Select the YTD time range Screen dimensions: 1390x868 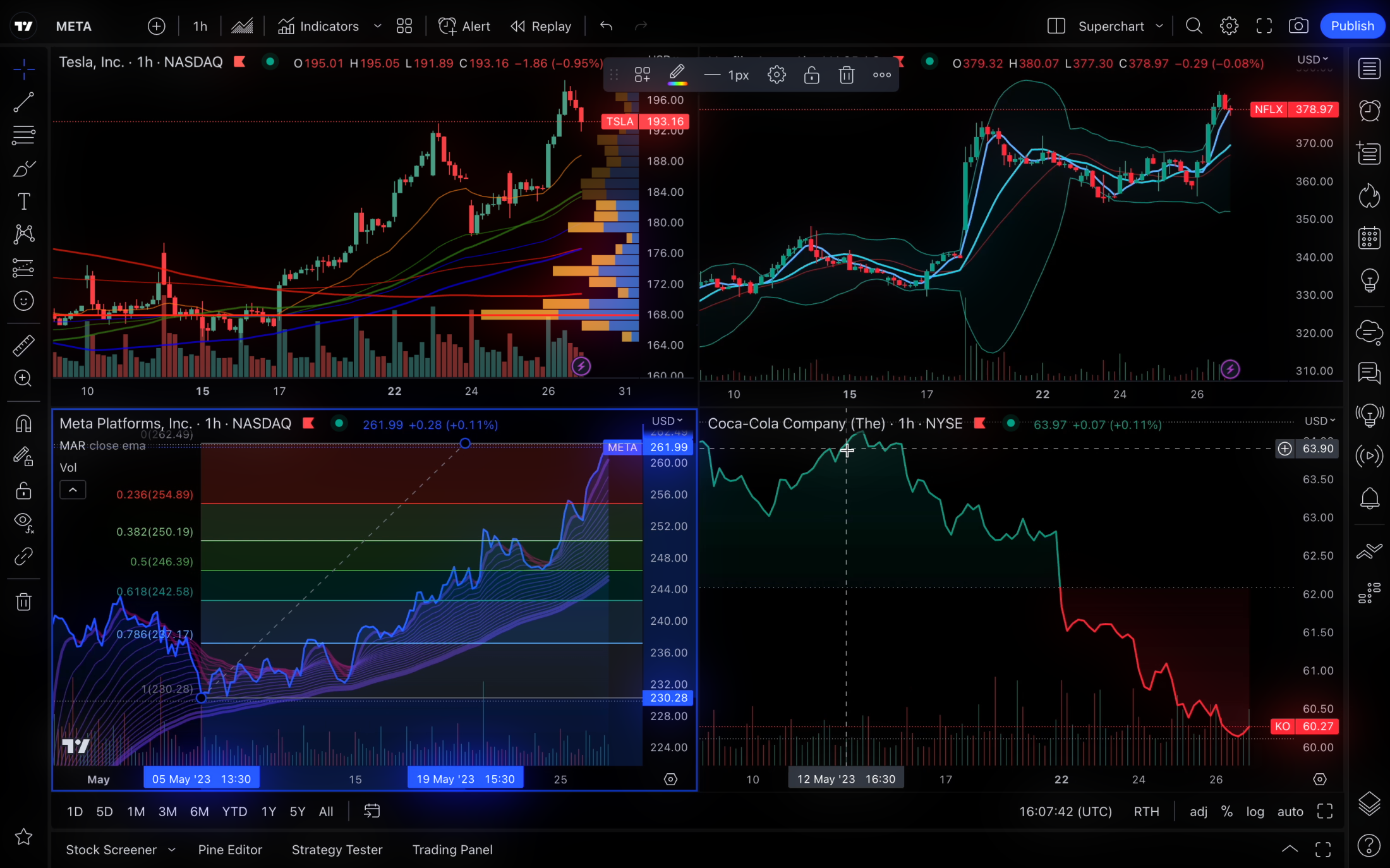pos(234,812)
